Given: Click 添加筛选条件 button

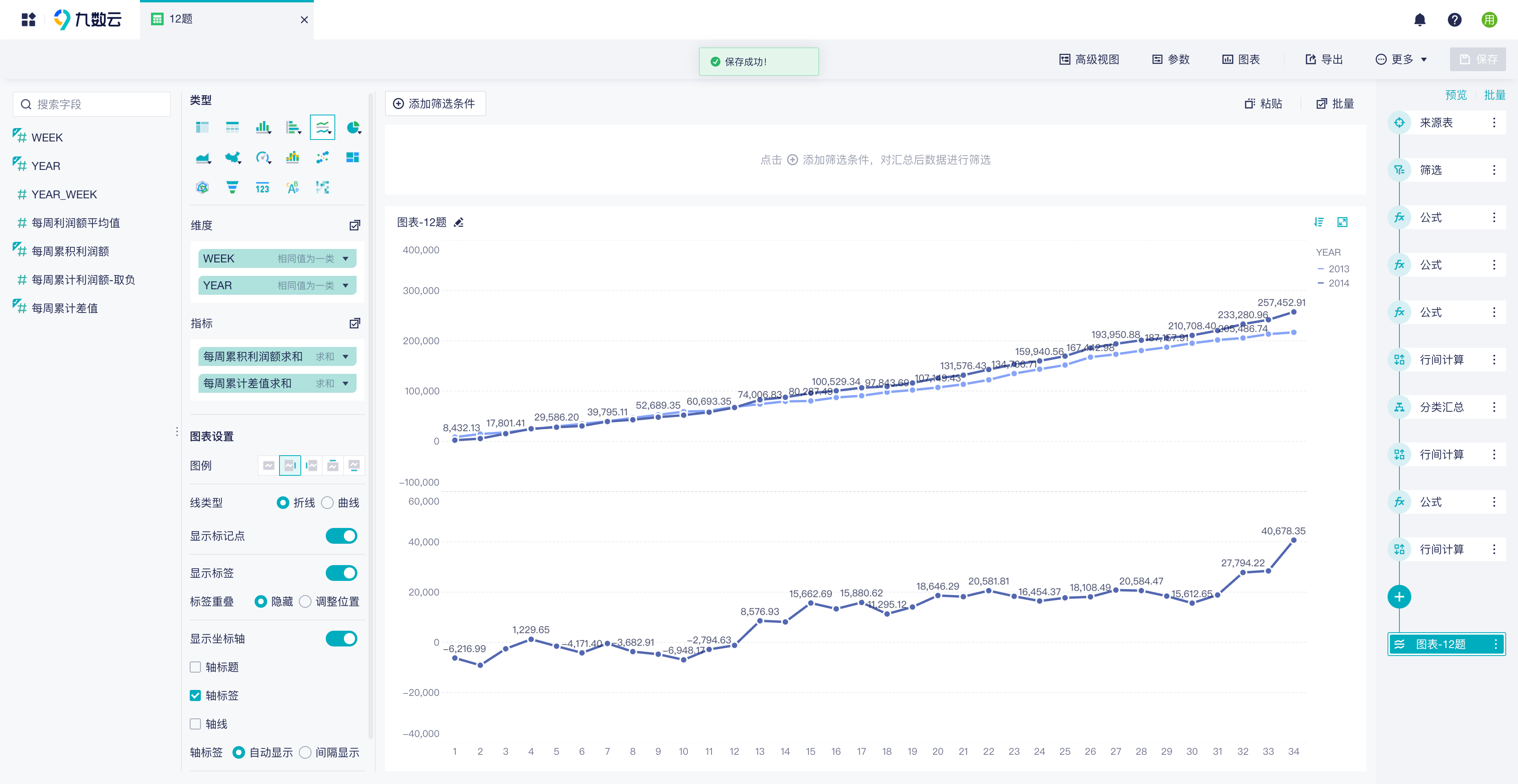Looking at the screenshot, I should click(435, 104).
